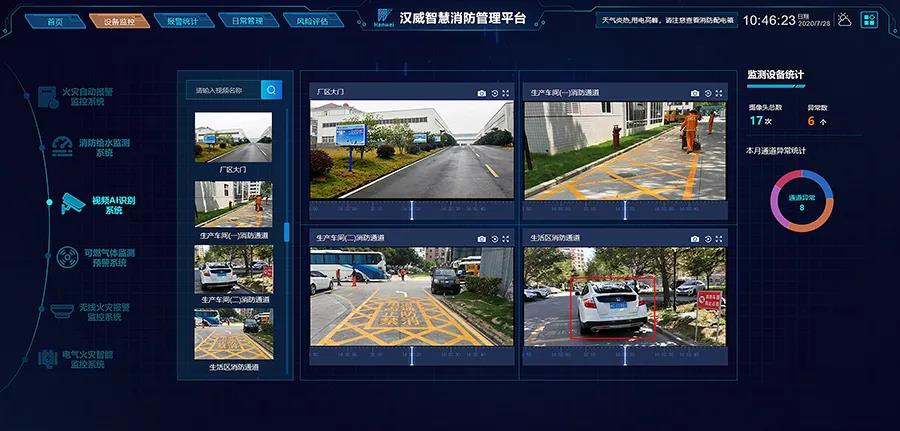Screen dimensions: 900x431
Task: Take snapshot of 生活区消防通道 feed
Action: click(696, 239)
